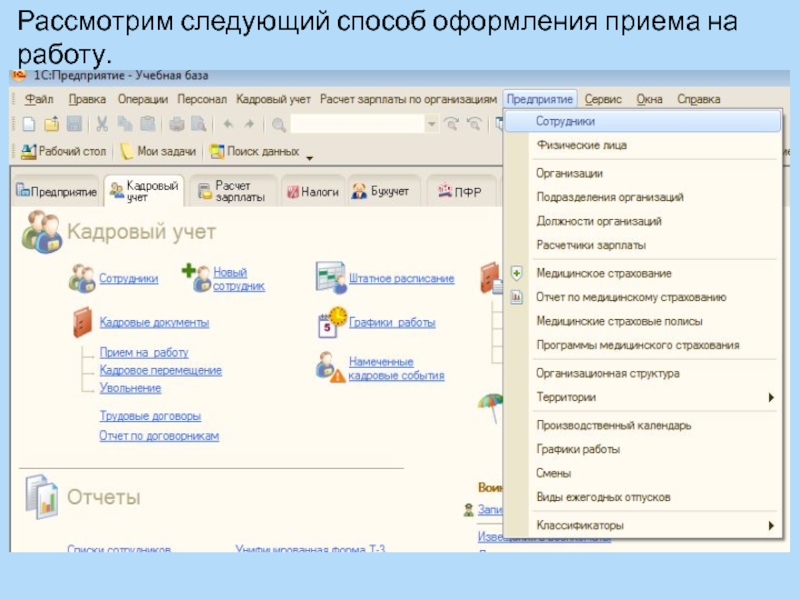Click the Штатное расписание table icon

tap(330, 277)
